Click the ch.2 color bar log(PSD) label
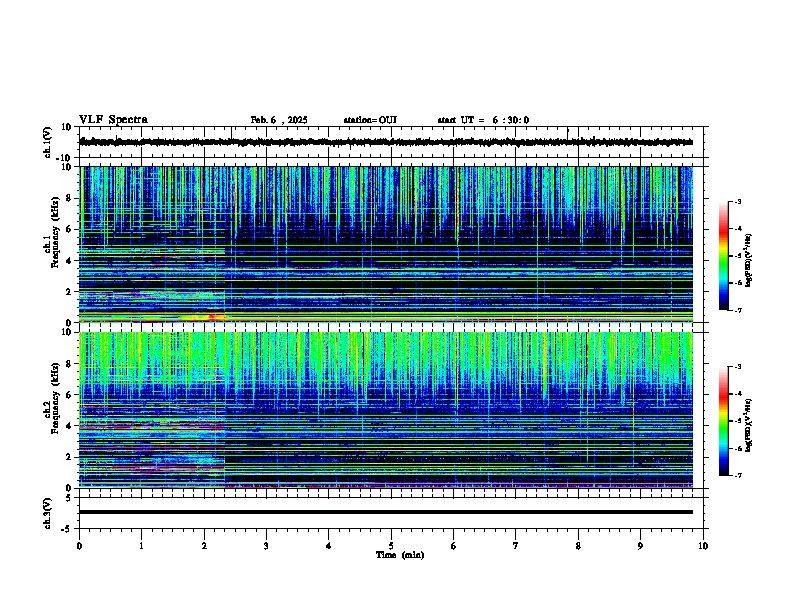The height and width of the screenshot is (612, 792). tap(748, 425)
